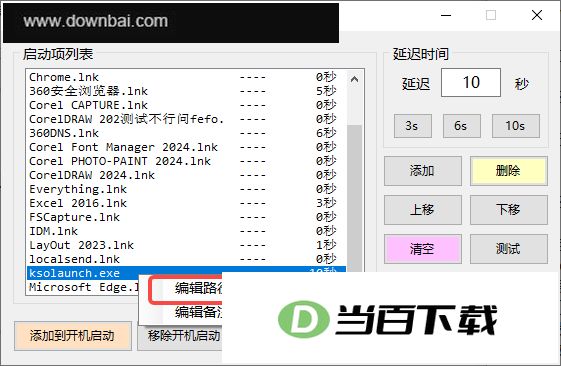Screen dimensions: 561x366
Task: Click the 测试 button
Action: [x=508, y=249]
